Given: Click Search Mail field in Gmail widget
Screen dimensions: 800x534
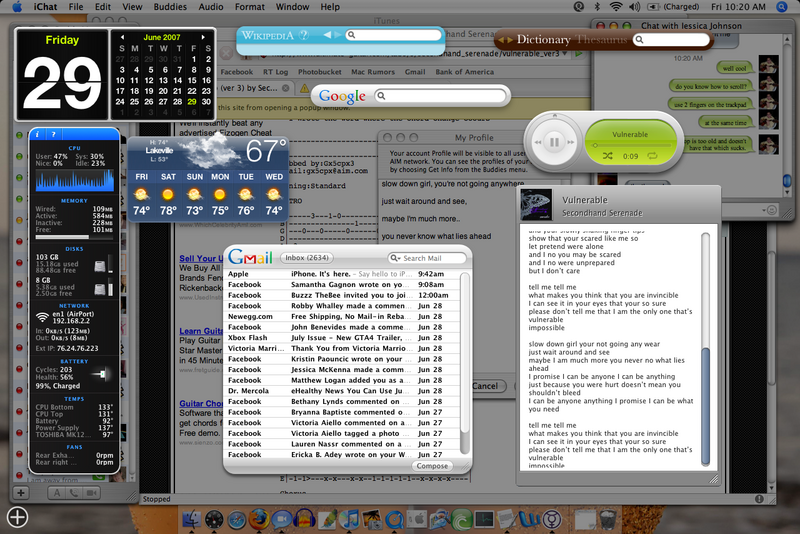Looking at the screenshot, I should 427,258.
